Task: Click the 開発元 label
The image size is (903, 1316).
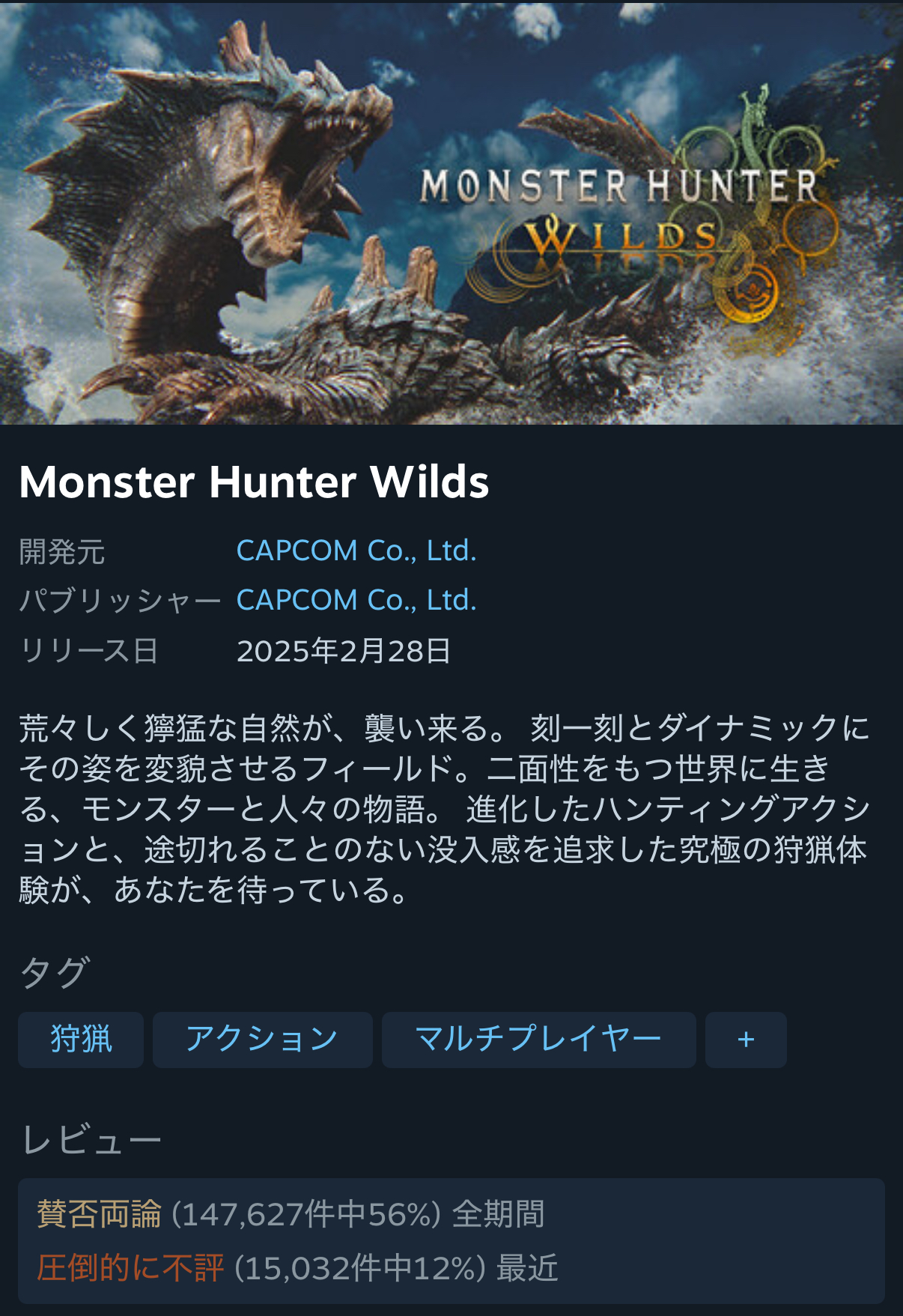Action: pos(62,552)
